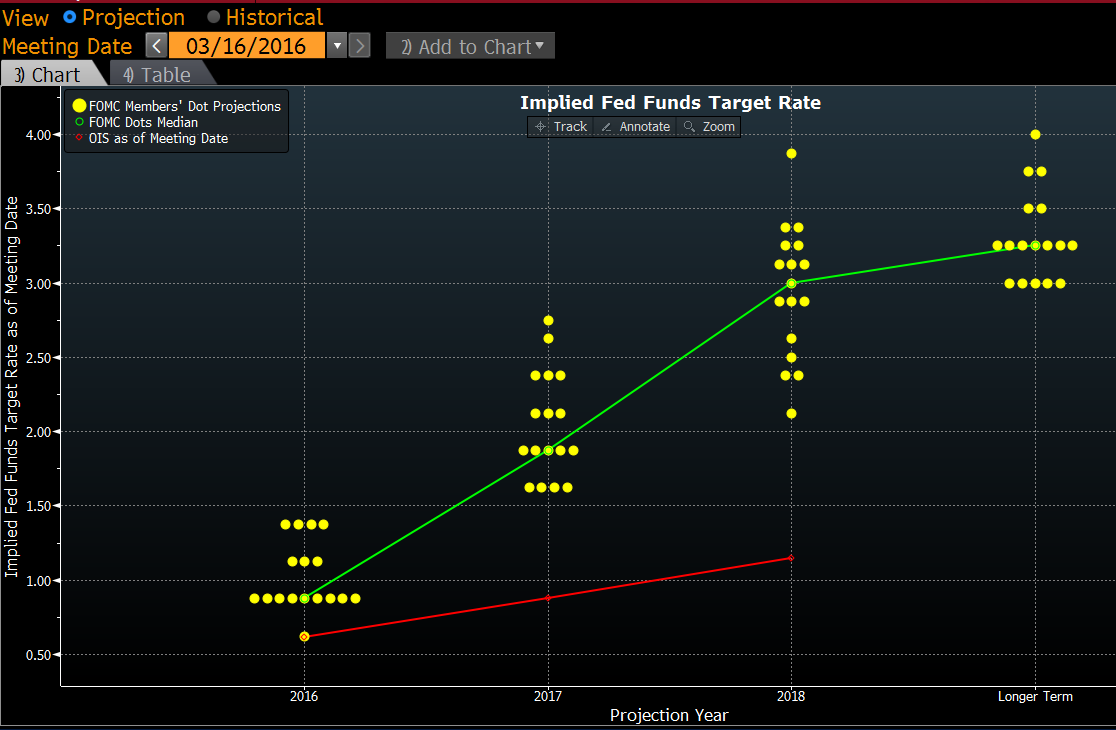Click the 4.00 Longer Term top dot

click(1035, 134)
